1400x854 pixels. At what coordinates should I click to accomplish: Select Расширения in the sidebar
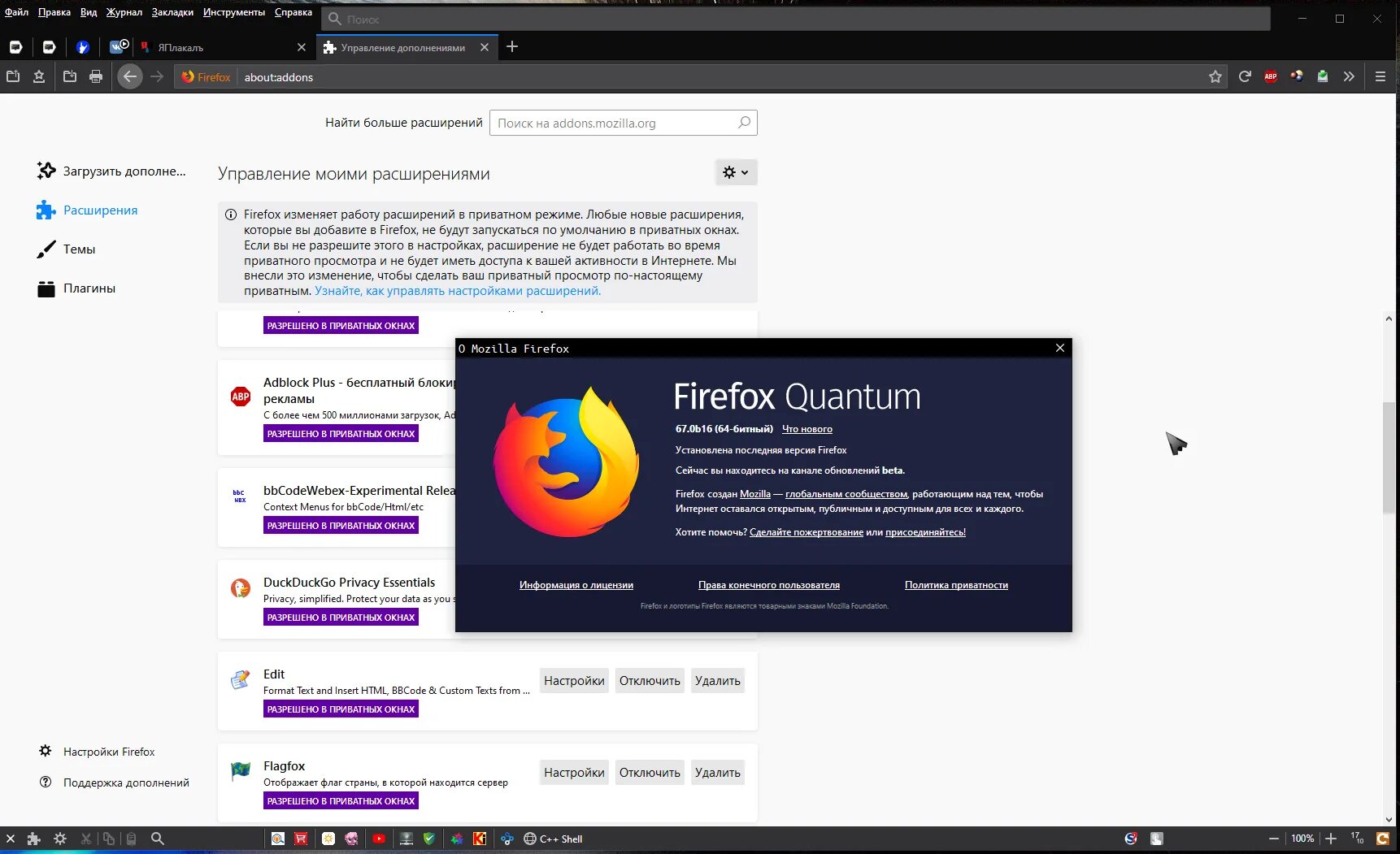tap(87, 210)
